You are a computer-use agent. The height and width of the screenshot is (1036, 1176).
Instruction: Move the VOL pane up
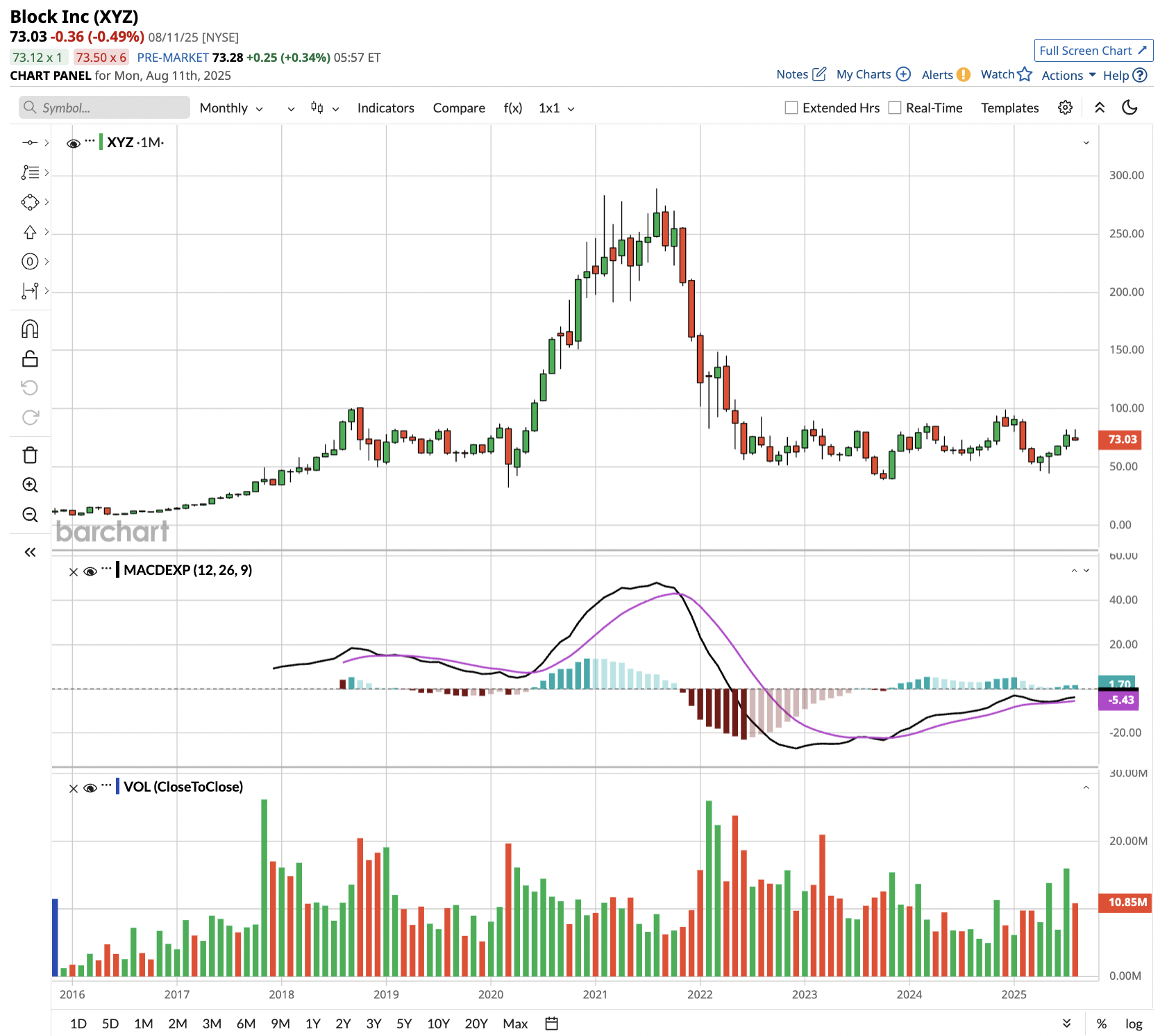[1086, 787]
